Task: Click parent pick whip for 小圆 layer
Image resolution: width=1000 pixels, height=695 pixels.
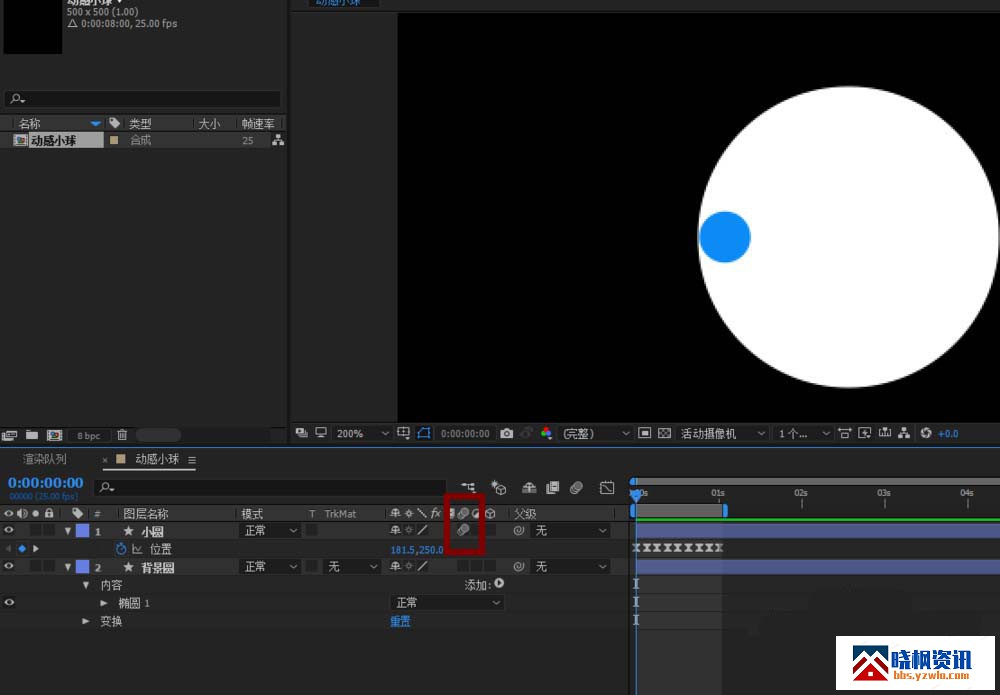Action: click(x=518, y=530)
